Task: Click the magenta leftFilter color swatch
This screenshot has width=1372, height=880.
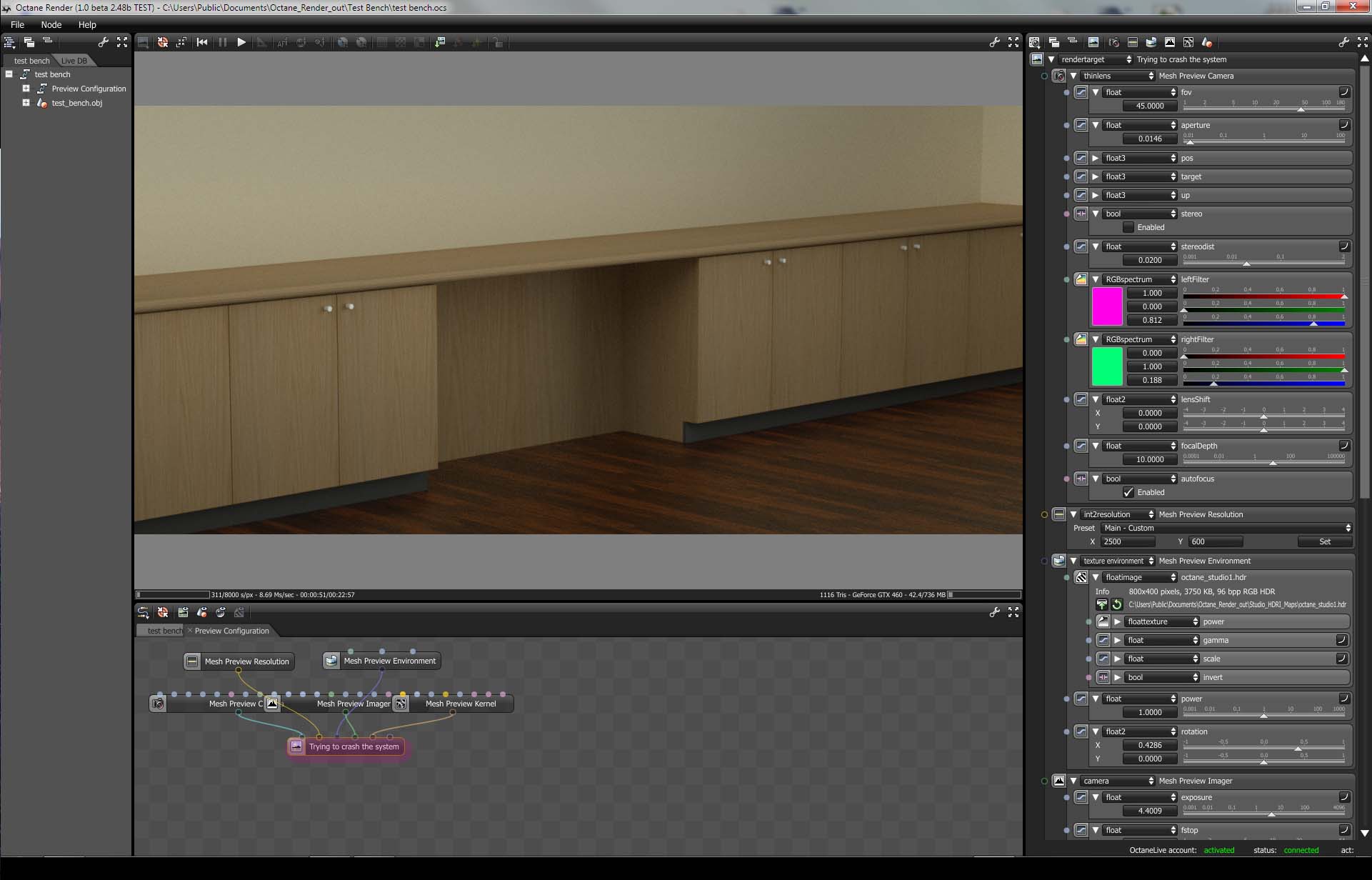Action: point(1107,306)
